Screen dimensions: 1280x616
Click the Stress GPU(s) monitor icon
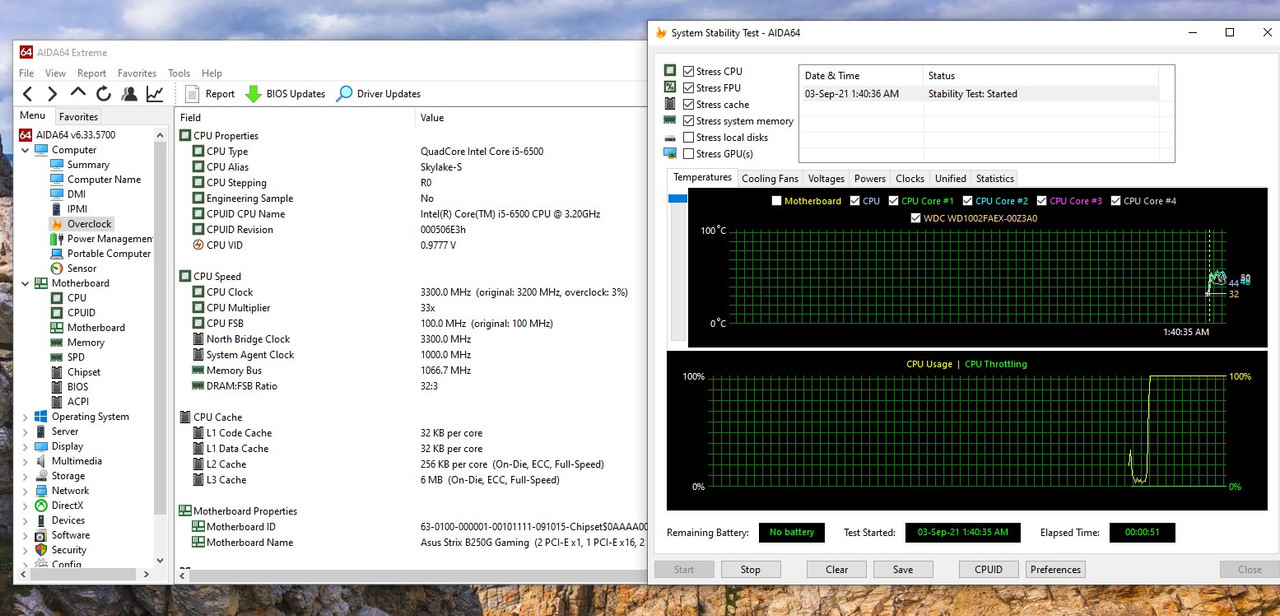tap(670, 154)
